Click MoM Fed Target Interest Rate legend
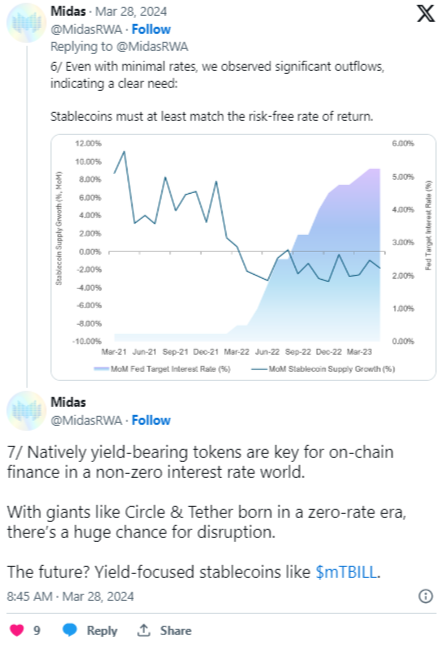446x646 pixels. coord(162,369)
